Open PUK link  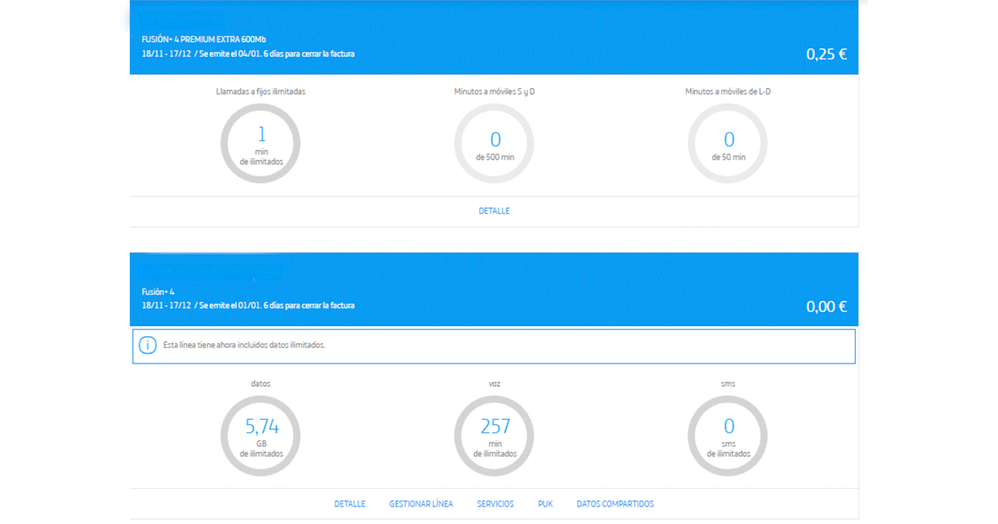click(x=545, y=504)
